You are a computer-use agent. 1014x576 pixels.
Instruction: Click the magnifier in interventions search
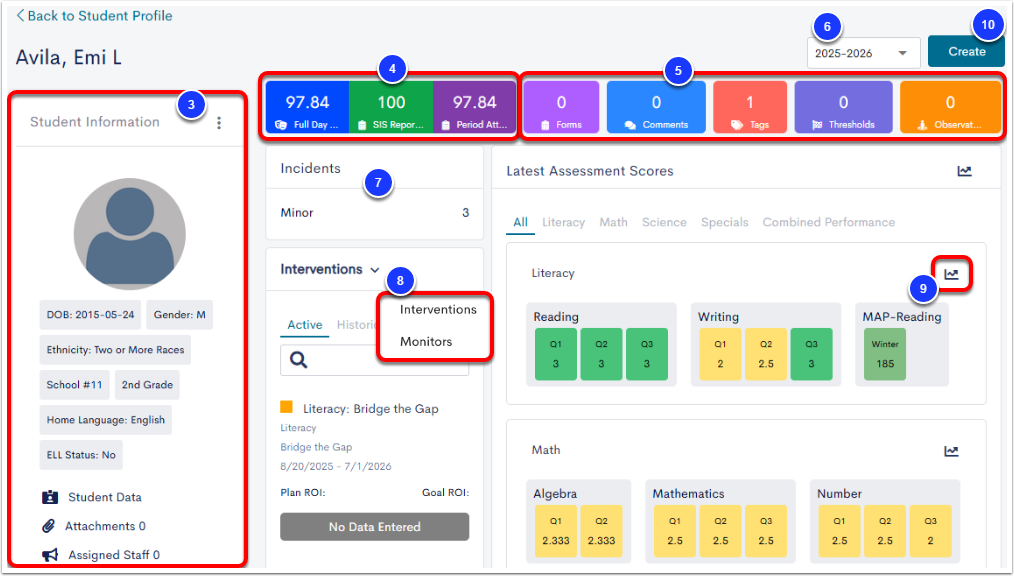298,360
